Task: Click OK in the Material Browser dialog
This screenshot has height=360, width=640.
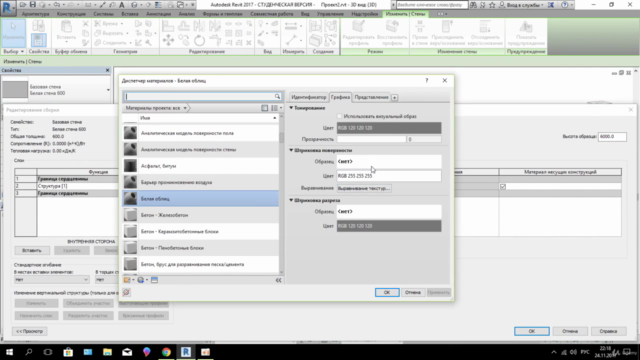Action: [387, 292]
